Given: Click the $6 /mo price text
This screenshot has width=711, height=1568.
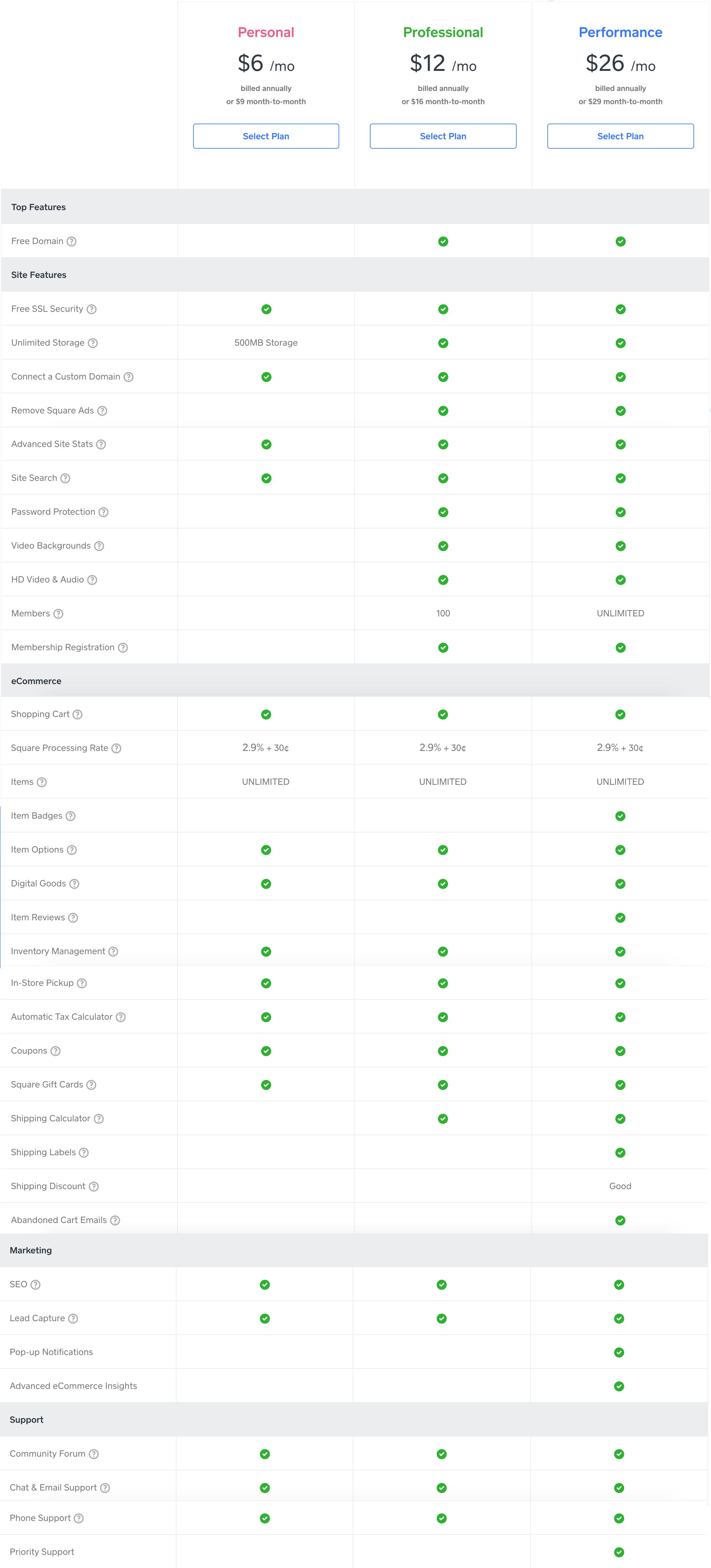Looking at the screenshot, I should 266,63.
